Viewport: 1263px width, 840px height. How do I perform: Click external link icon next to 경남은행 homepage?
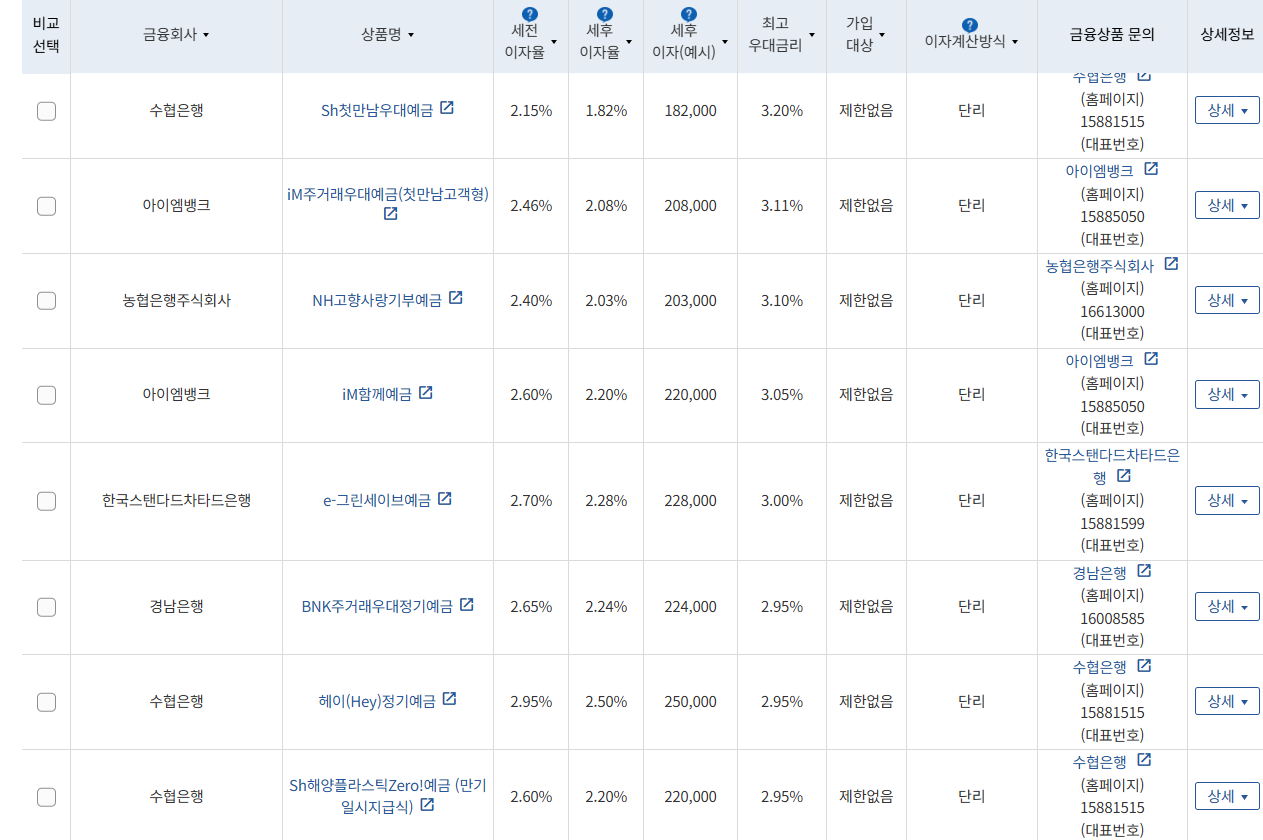[x=1143, y=571]
